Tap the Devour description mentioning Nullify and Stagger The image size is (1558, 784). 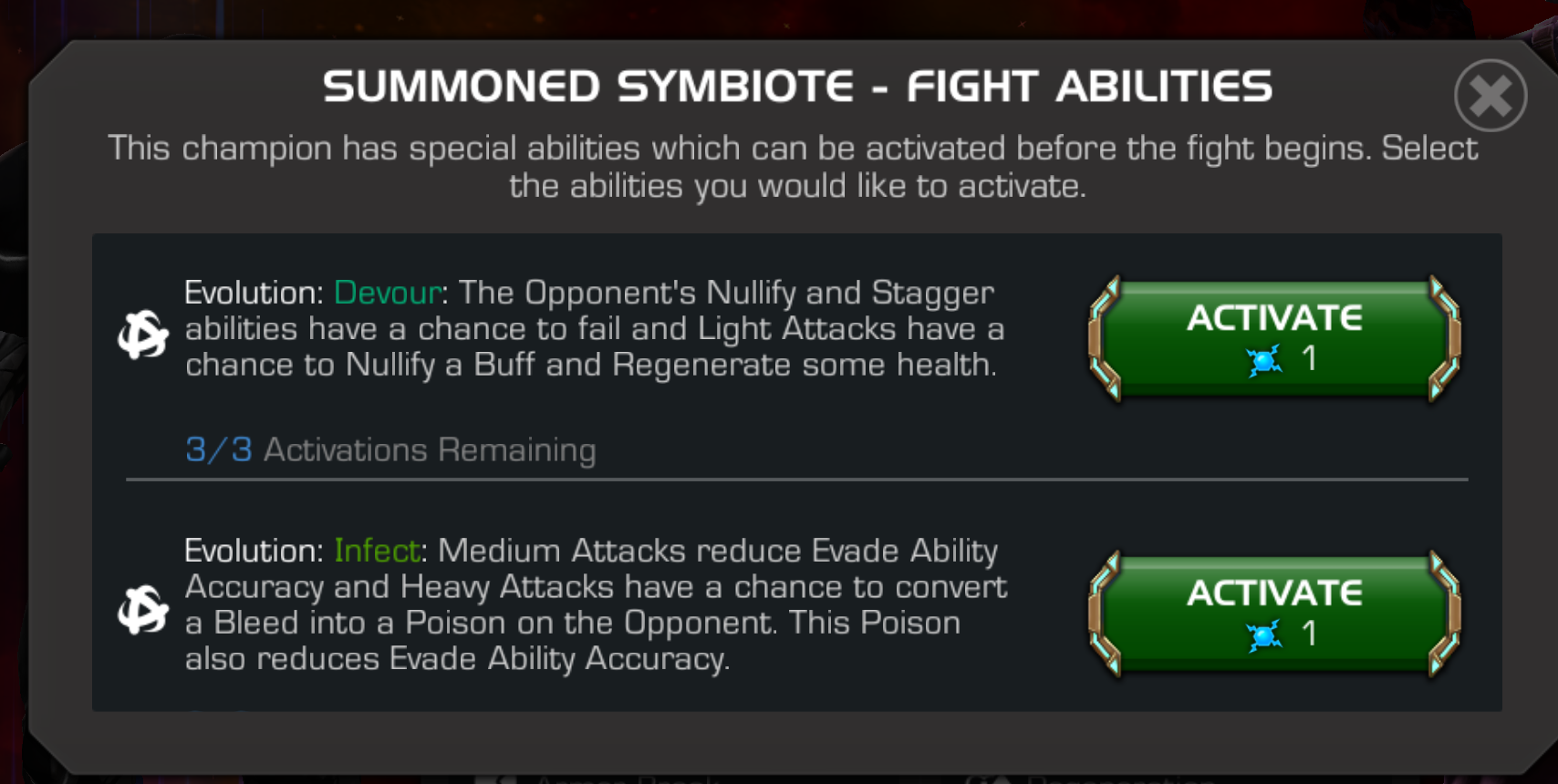click(595, 329)
